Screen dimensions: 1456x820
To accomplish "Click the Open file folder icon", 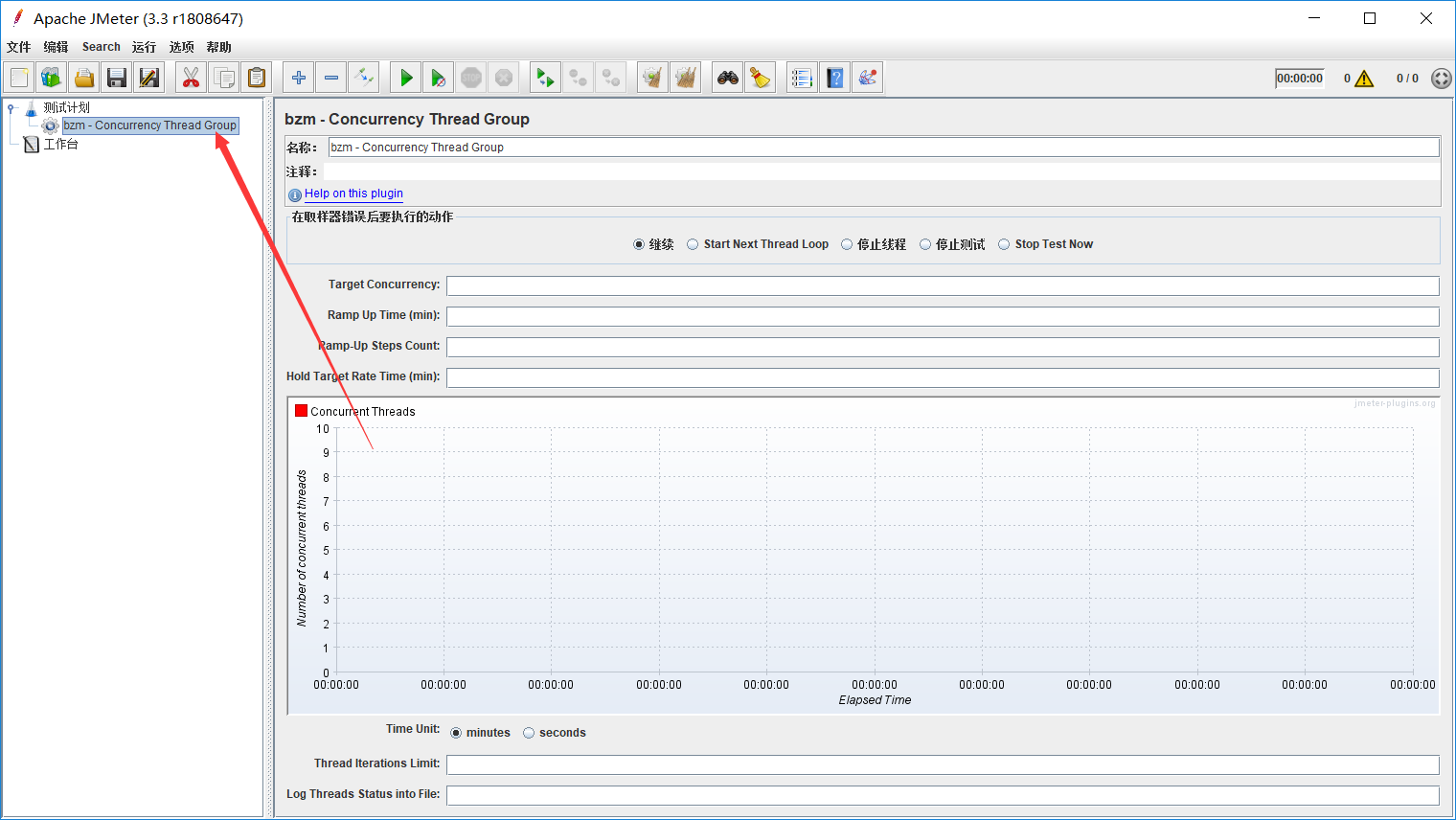I will click(84, 78).
